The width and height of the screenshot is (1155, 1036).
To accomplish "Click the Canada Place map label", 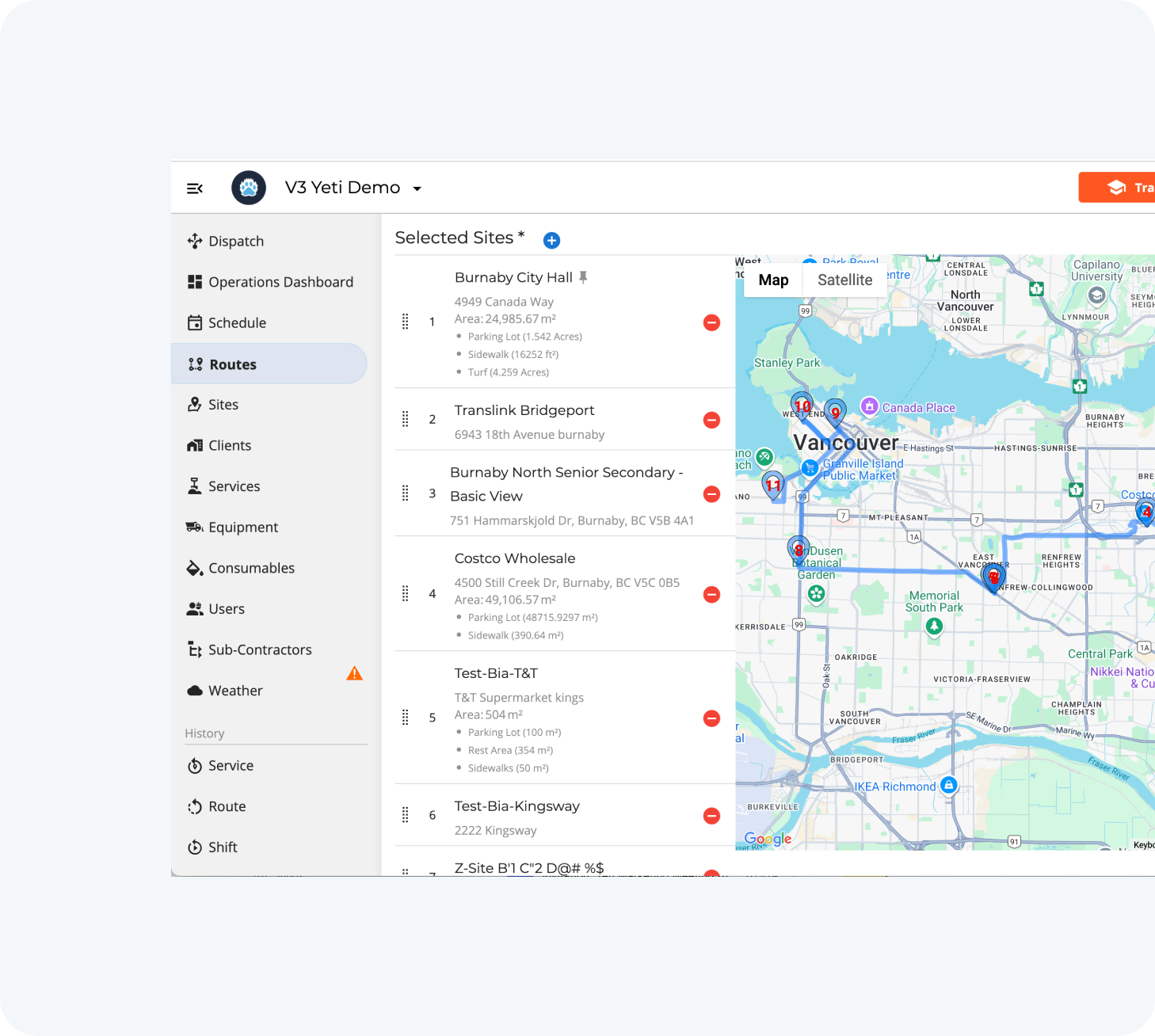I will click(x=919, y=408).
